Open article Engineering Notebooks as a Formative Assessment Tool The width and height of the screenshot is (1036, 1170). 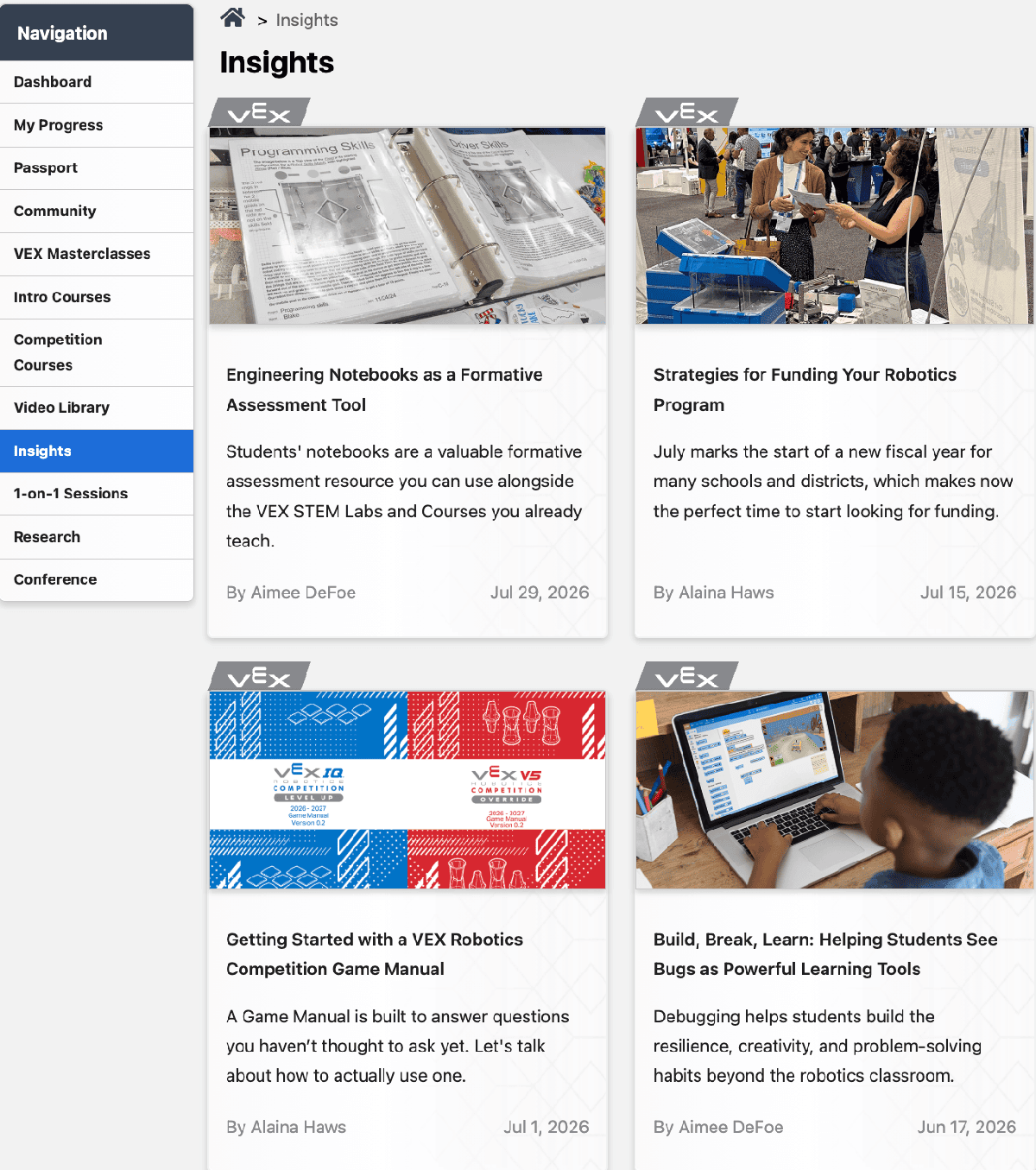384,389
